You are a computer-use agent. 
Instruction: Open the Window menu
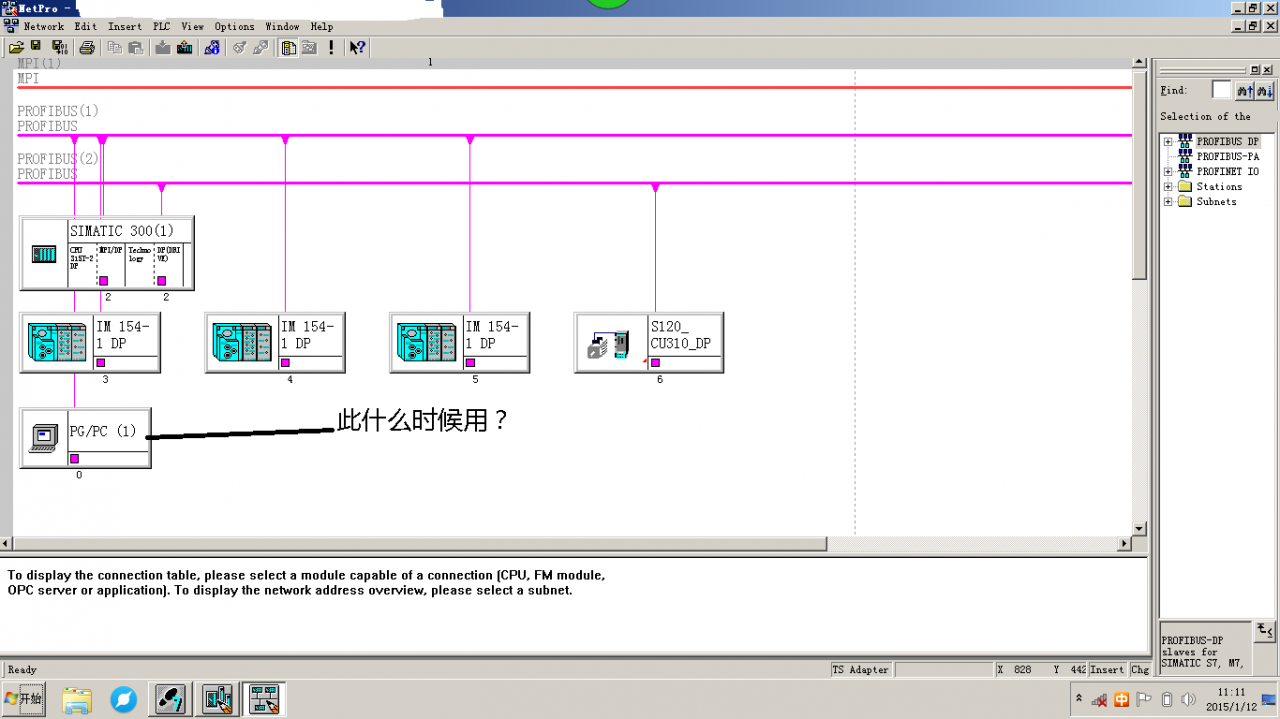coord(282,27)
